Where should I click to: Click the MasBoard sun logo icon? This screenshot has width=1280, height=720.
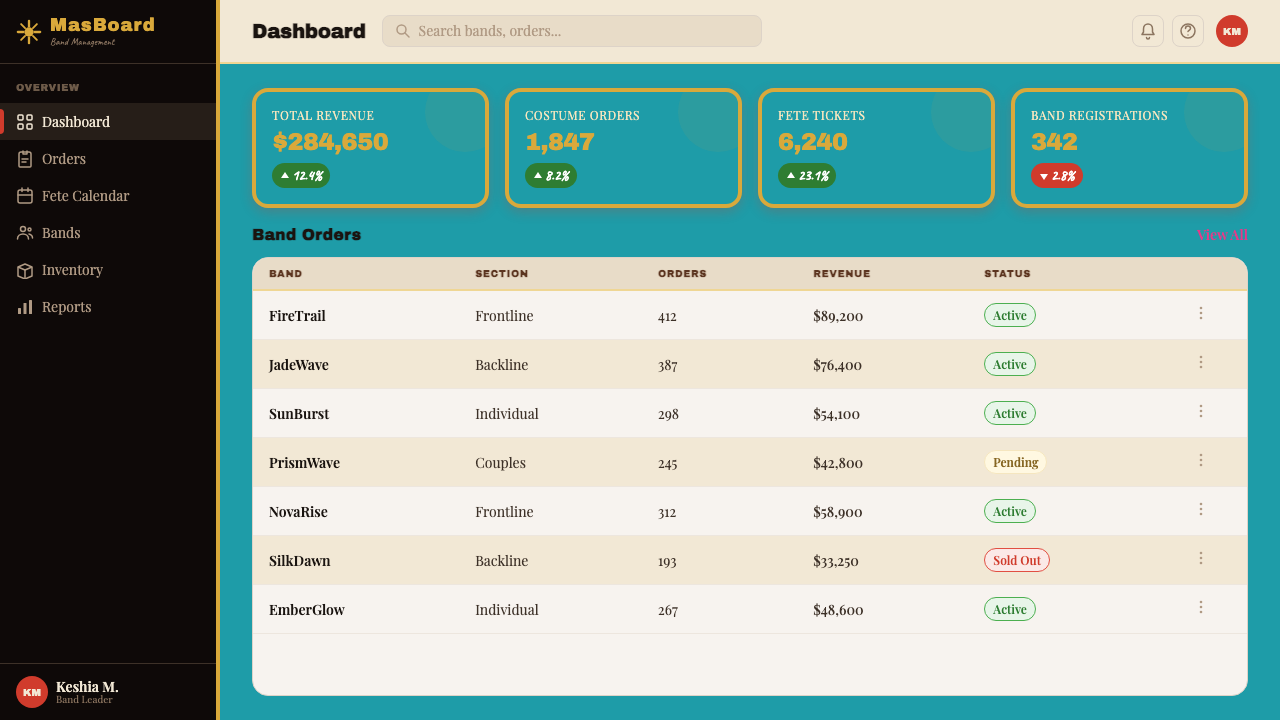pos(29,32)
